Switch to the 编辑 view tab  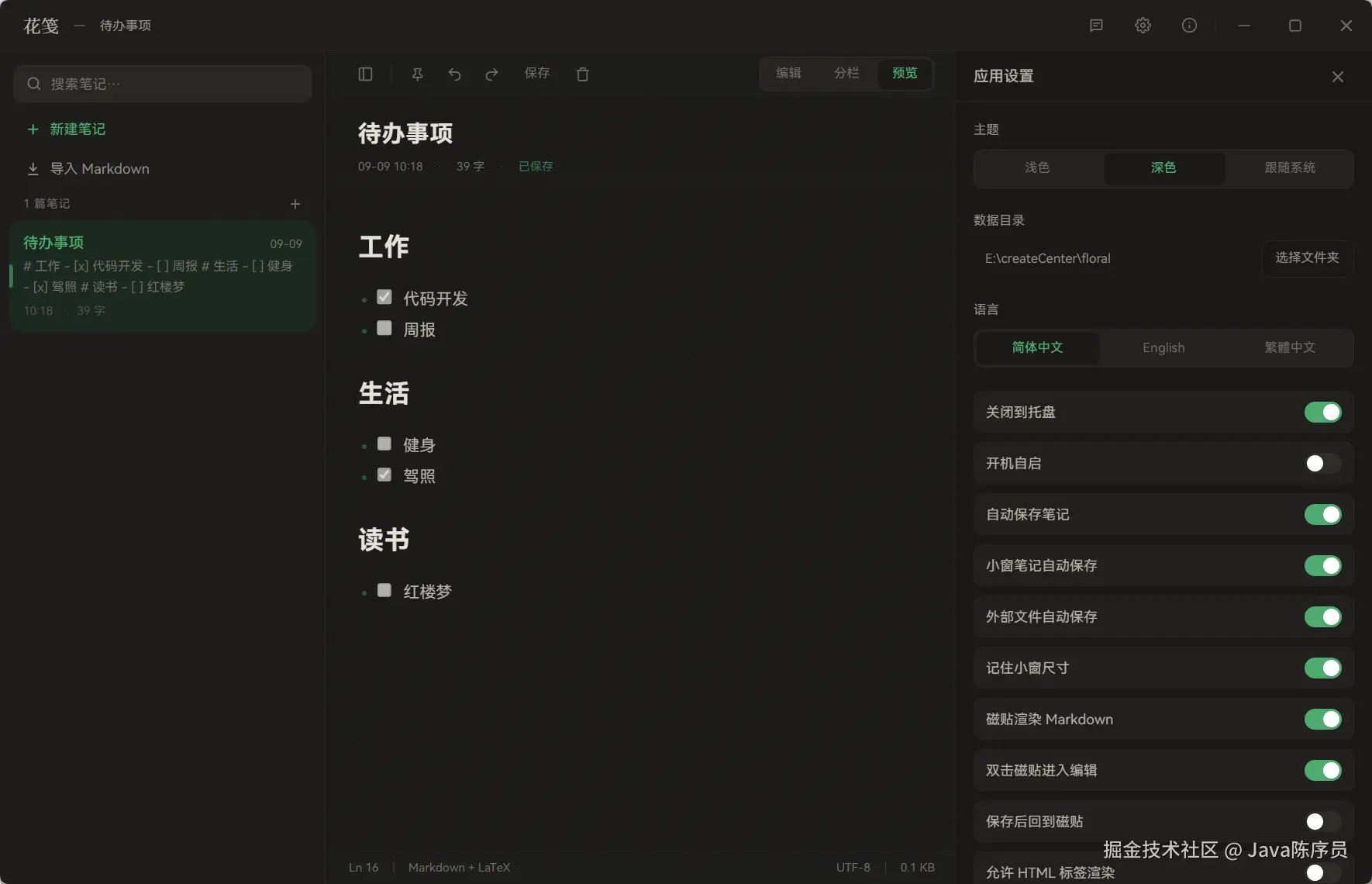pos(788,73)
